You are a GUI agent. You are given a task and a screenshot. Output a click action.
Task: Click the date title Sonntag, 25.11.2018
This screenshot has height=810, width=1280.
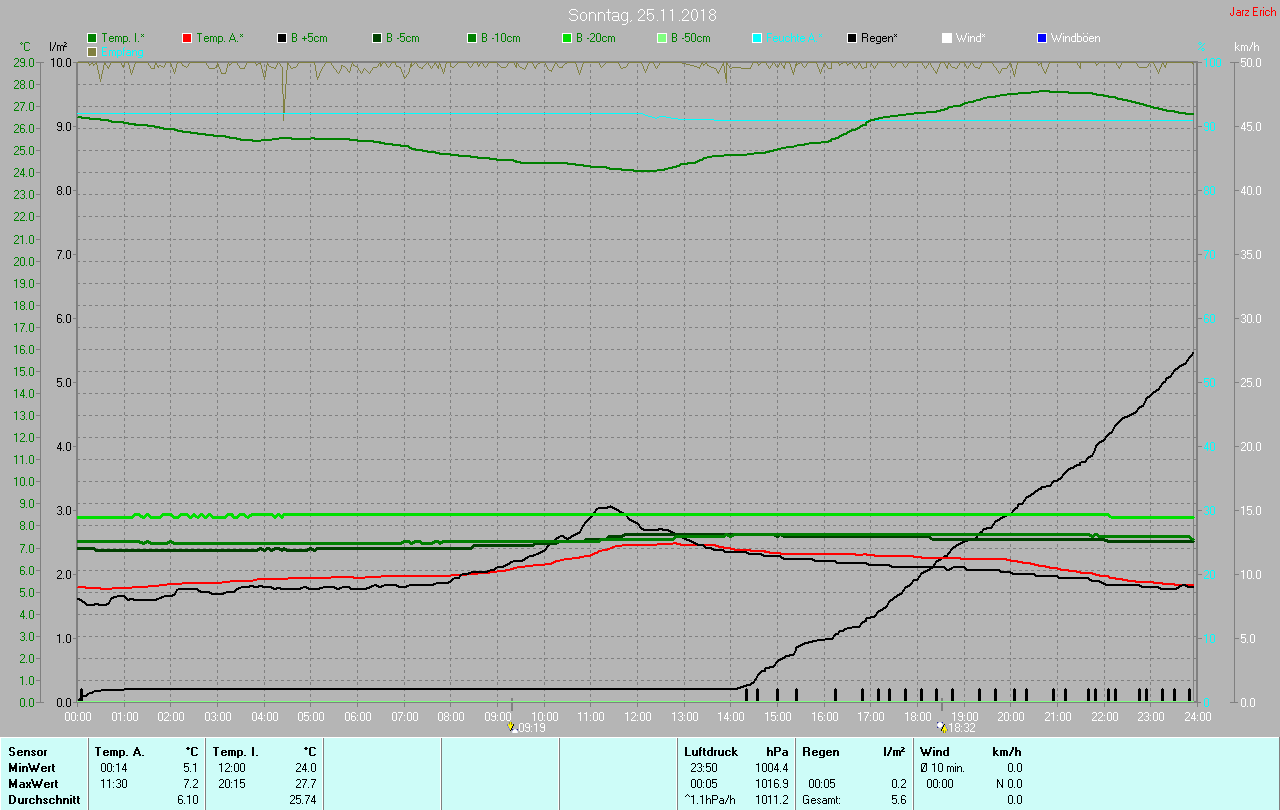click(x=642, y=15)
